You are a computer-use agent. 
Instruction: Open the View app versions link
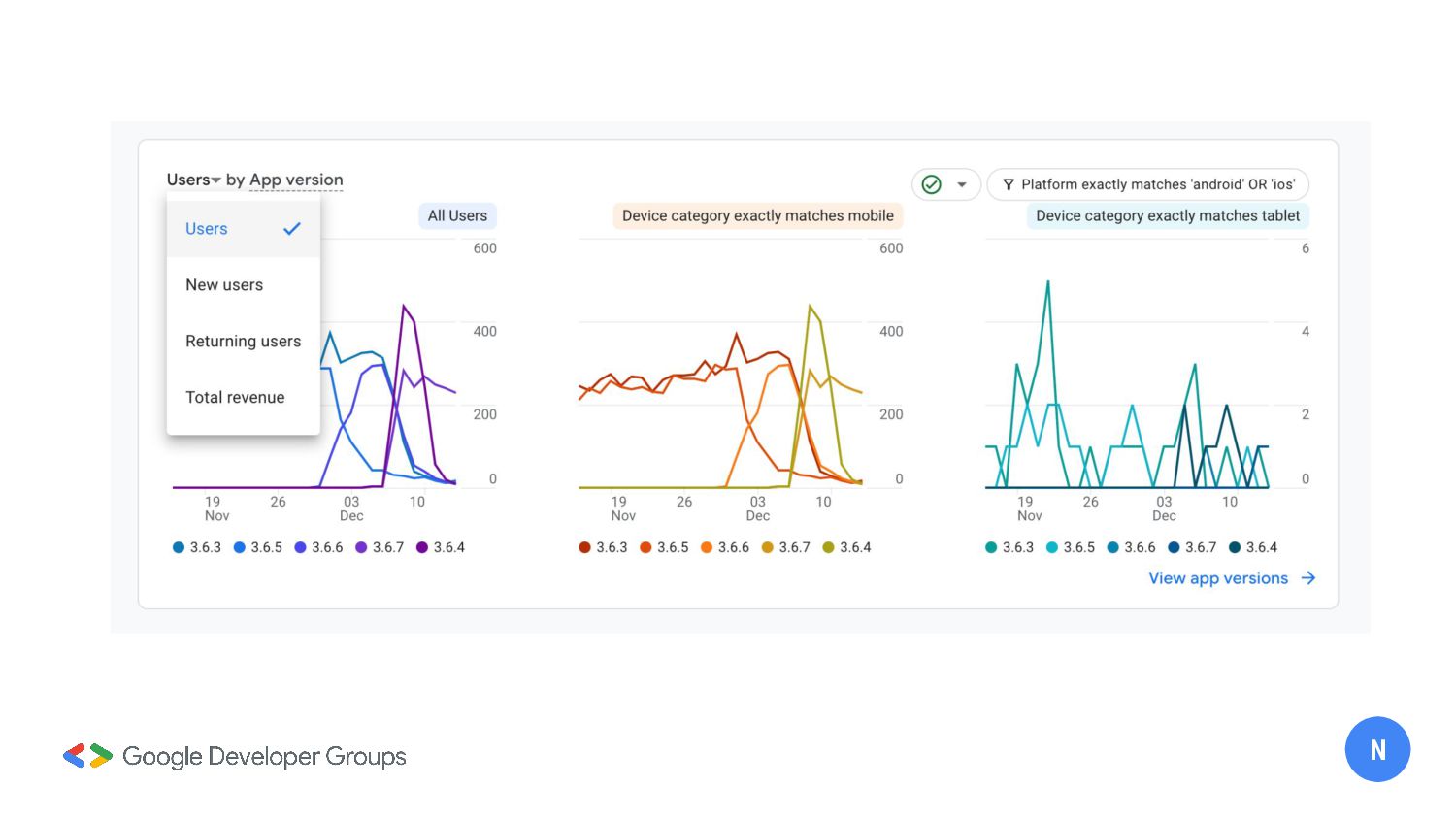tap(1217, 578)
